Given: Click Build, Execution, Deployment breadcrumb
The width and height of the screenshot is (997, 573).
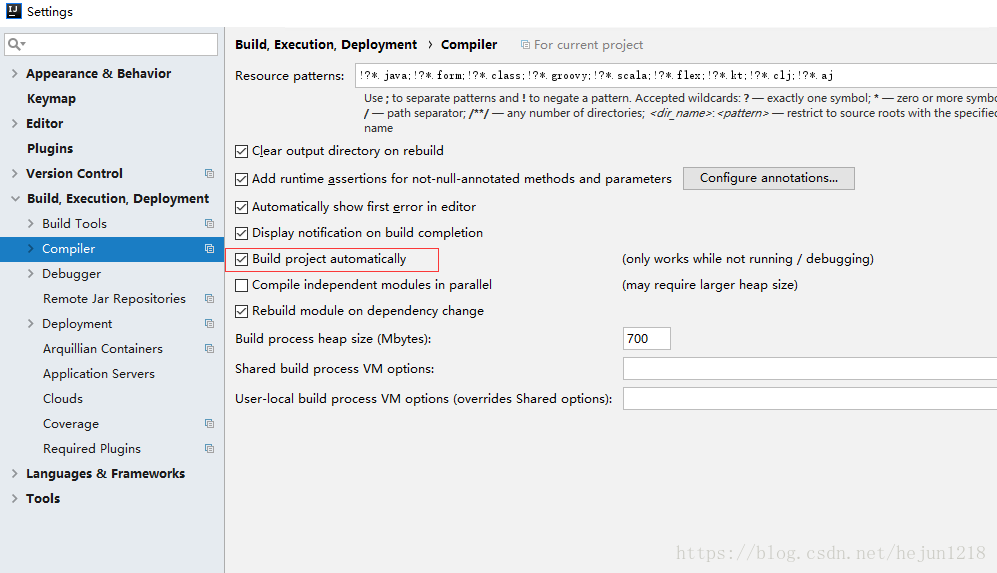Looking at the screenshot, I should click(x=326, y=45).
